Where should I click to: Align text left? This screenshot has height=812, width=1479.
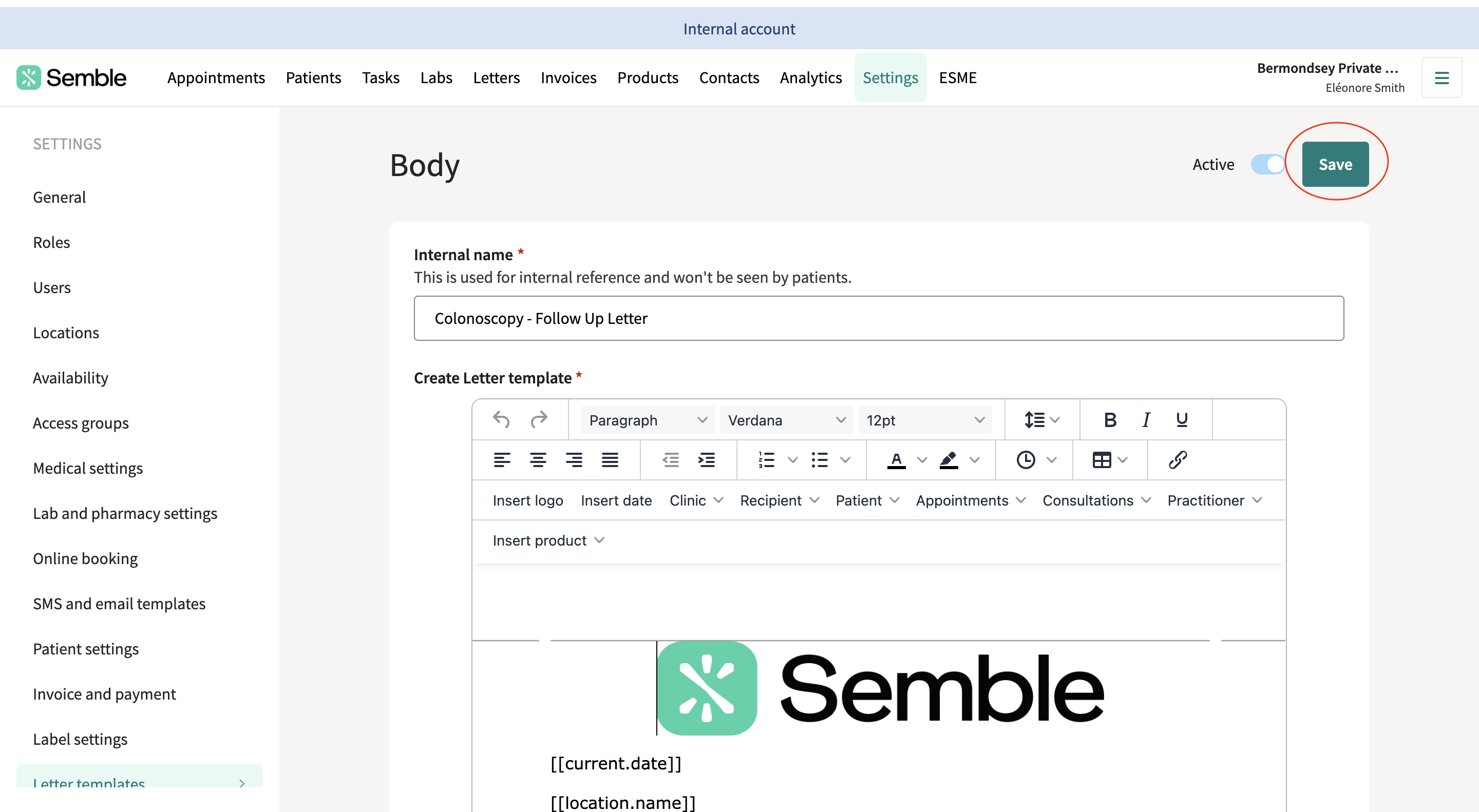pos(502,460)
